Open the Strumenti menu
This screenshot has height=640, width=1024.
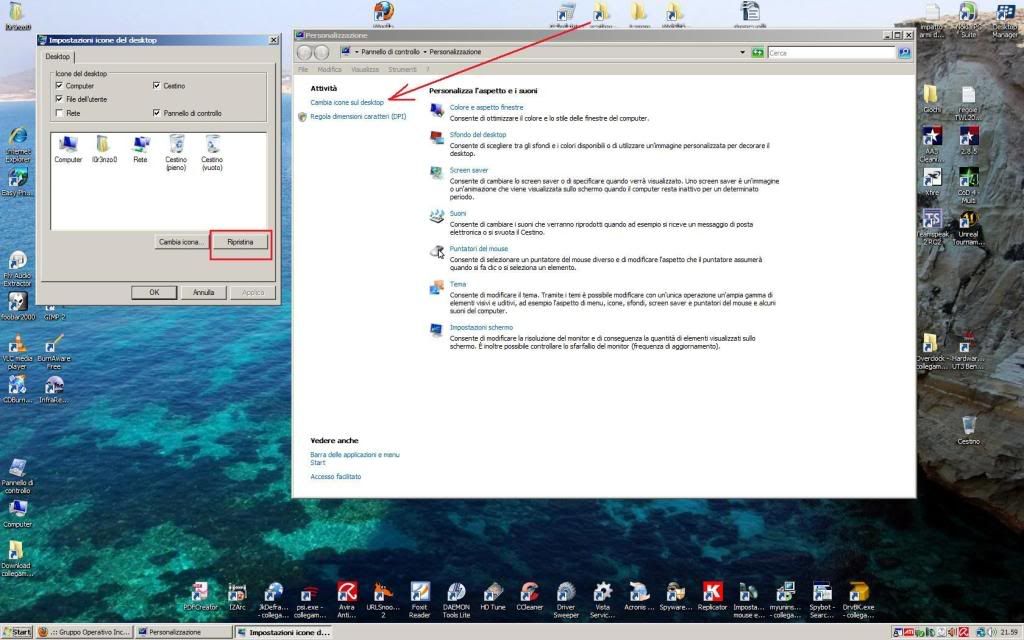point(402,70)
